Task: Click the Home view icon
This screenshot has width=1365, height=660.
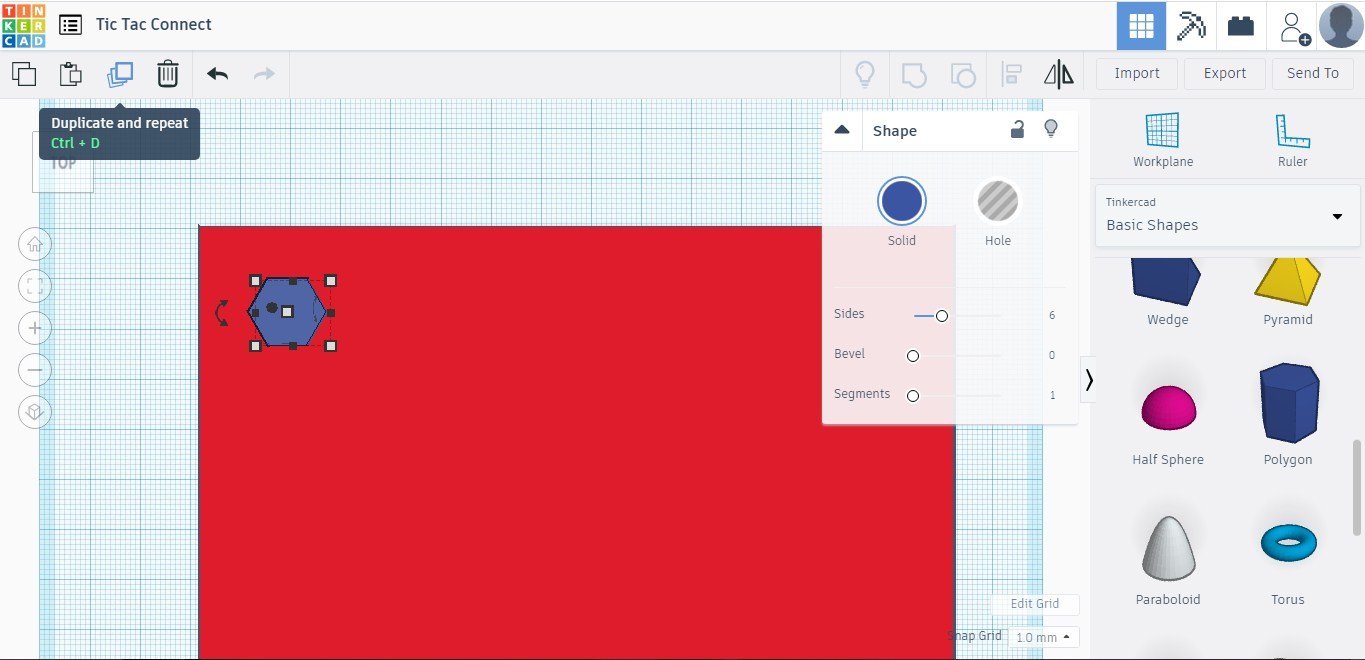Action: [x=34, y=244]
